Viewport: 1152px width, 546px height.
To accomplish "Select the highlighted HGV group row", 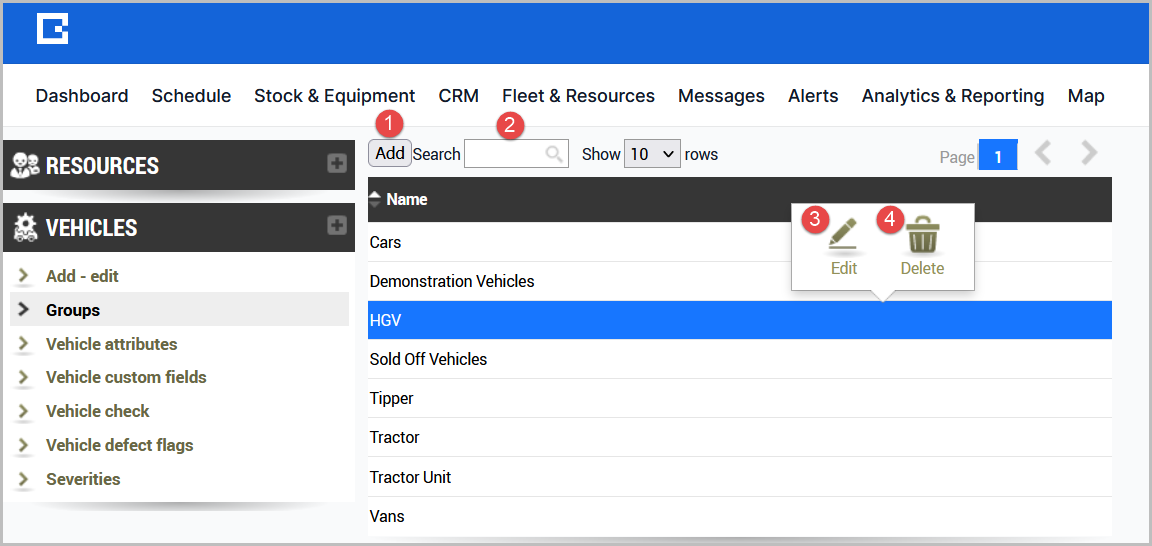I will pyautogui.click(x=739, y=320).
